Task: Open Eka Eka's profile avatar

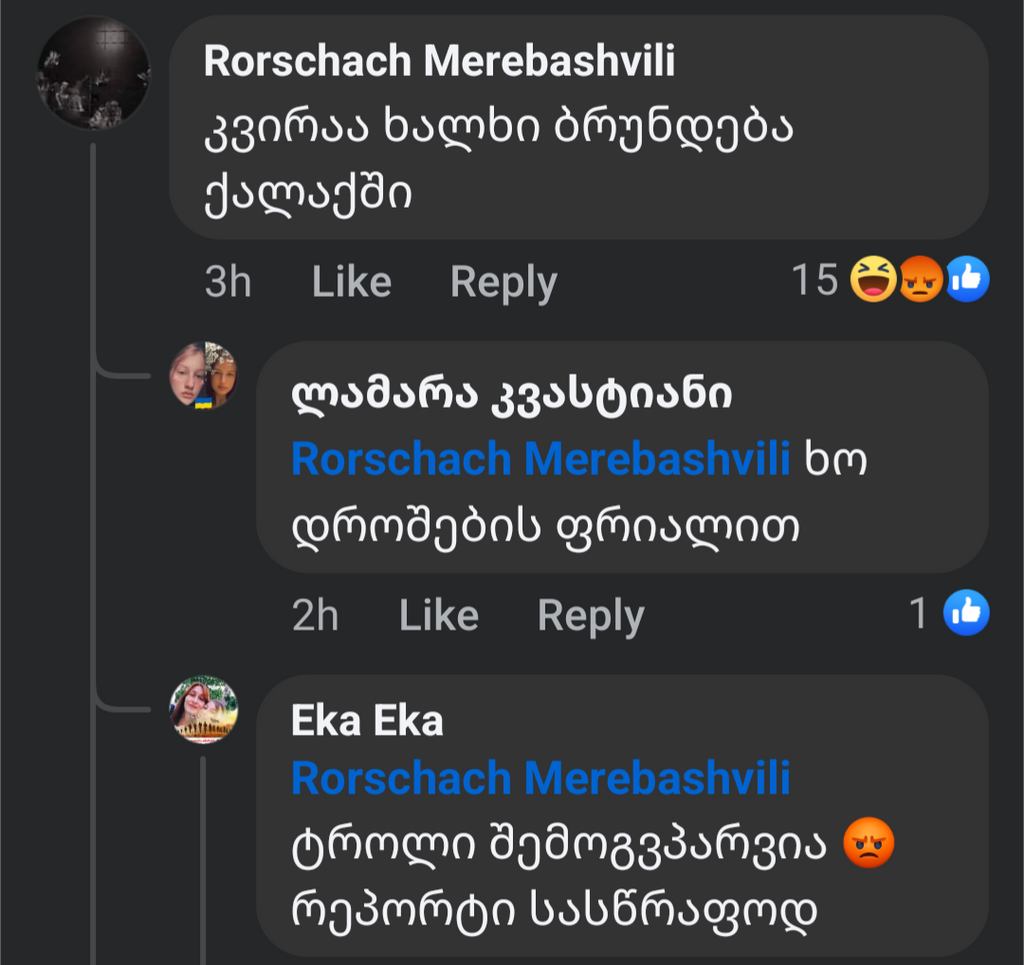Action: pos(204,709)
